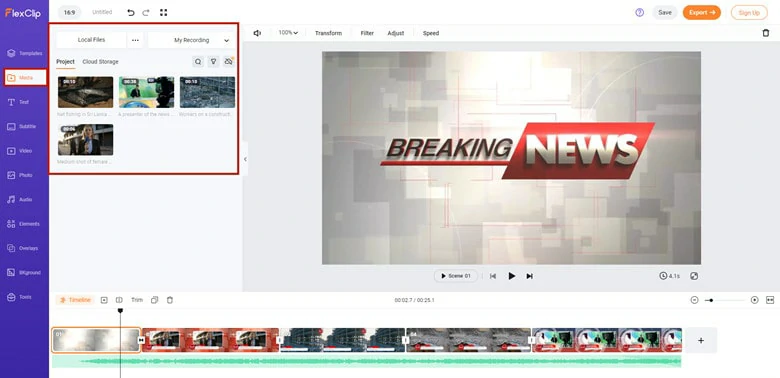
Task: Click the undo arrow icon
Action: 131,12
